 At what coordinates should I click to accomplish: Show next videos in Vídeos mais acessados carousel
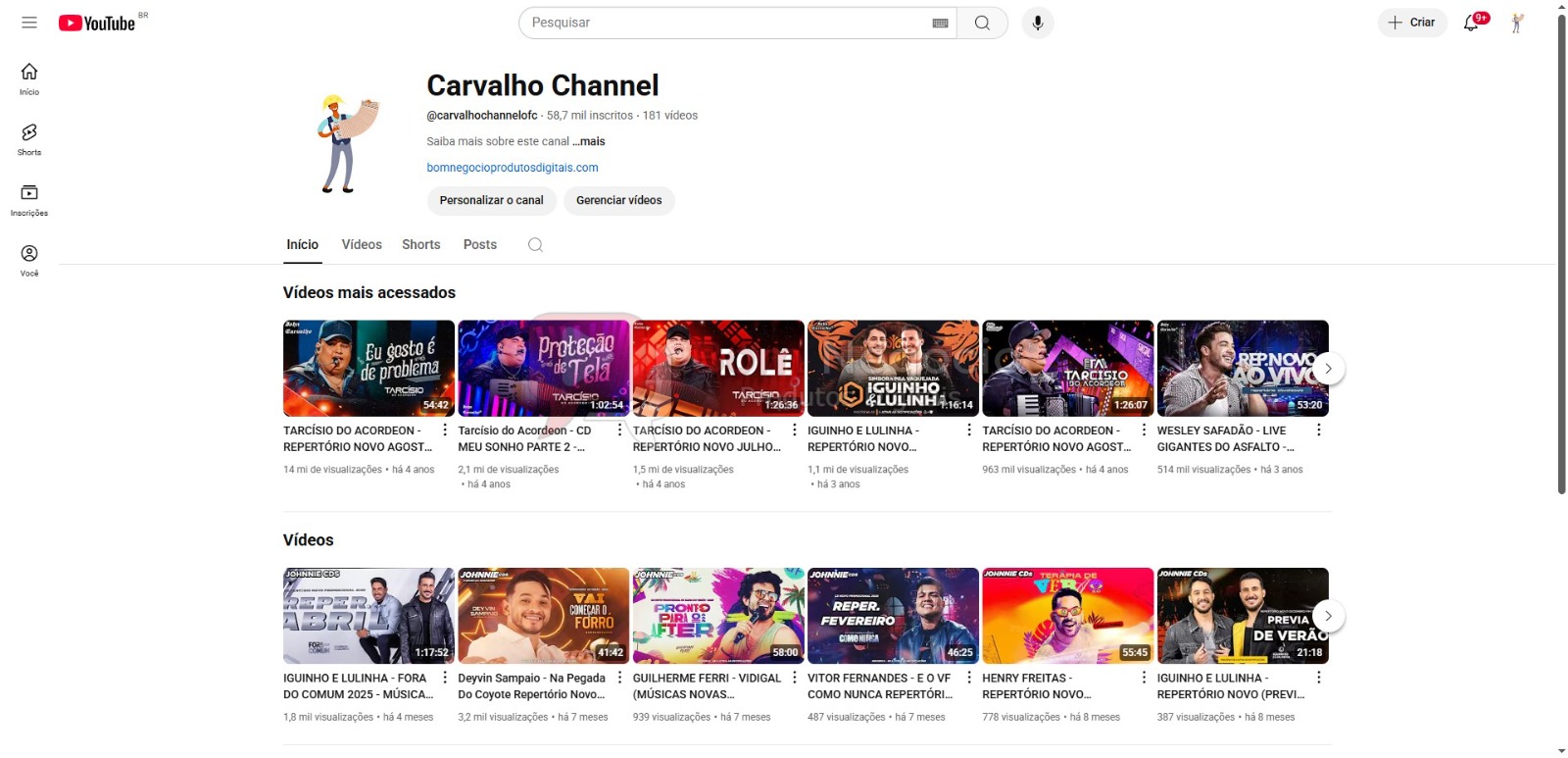point(1328,369)
